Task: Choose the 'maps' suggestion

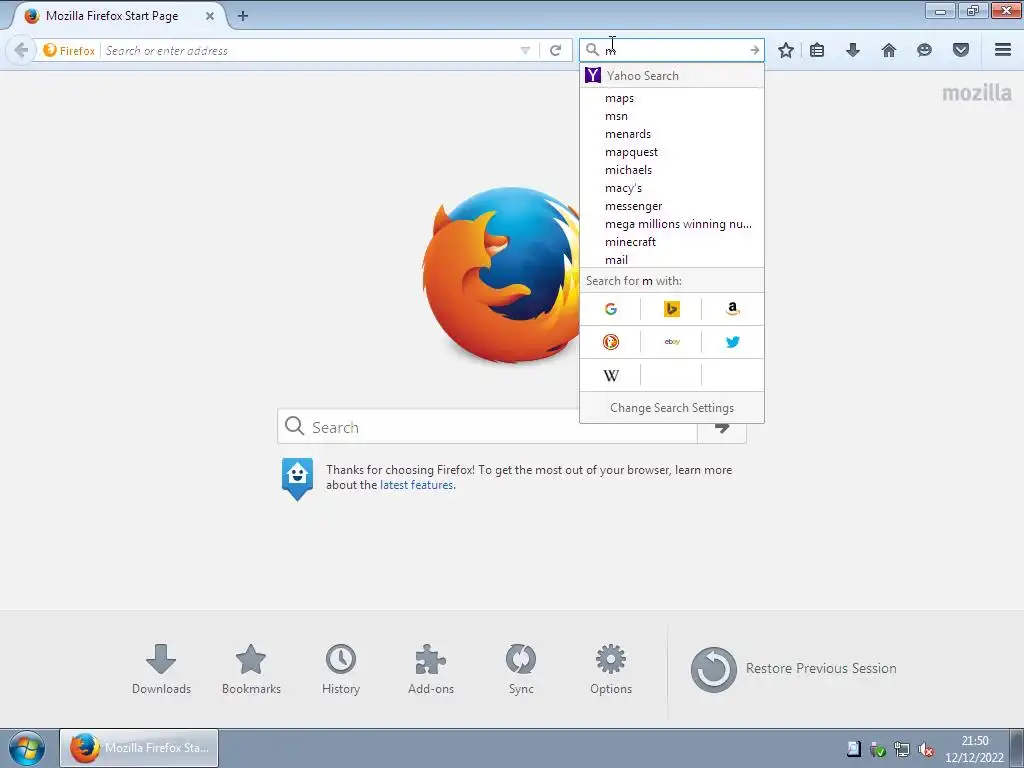Action: point(671,98)
